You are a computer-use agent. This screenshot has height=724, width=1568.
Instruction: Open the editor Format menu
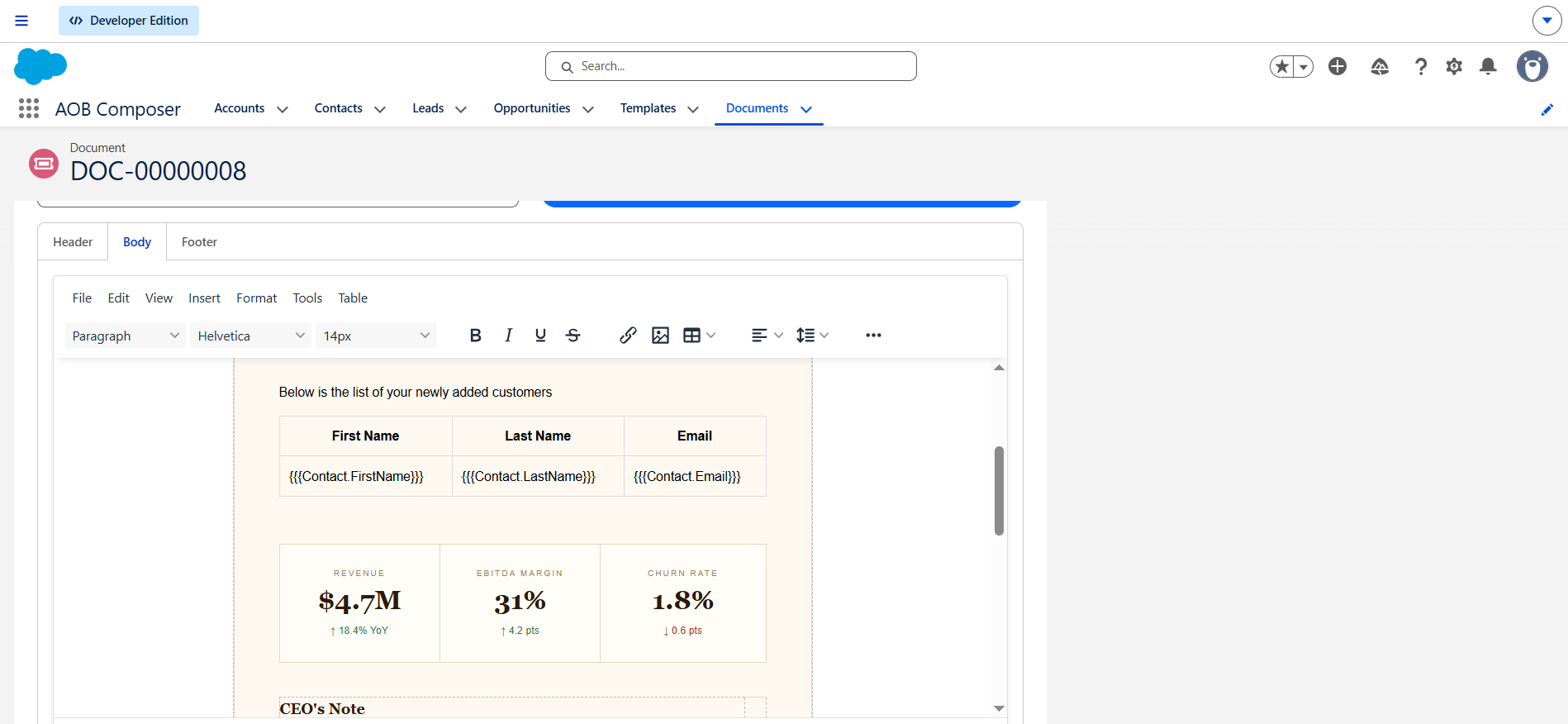pyautogui.click(x=256, y=298)
